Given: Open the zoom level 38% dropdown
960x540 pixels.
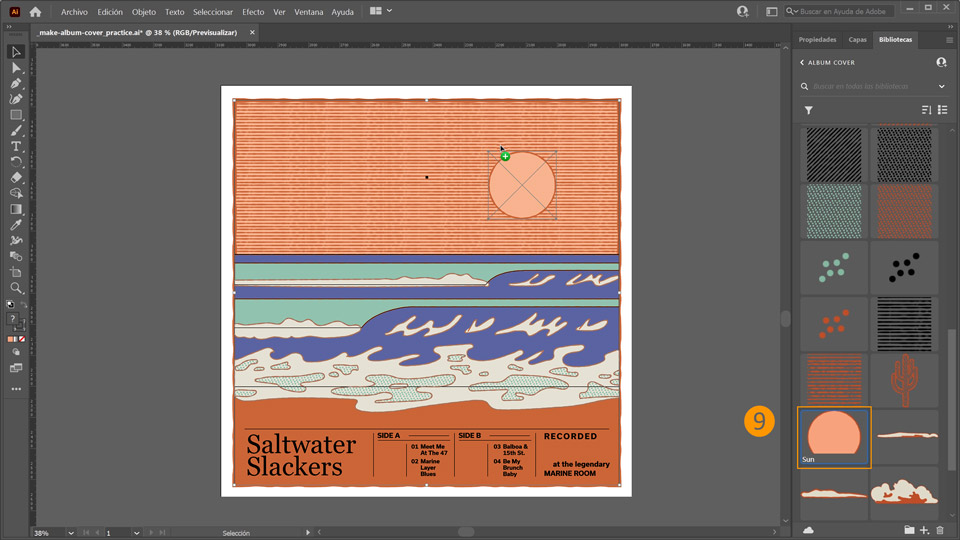Looking at the screenshot, I should [71, 533].
